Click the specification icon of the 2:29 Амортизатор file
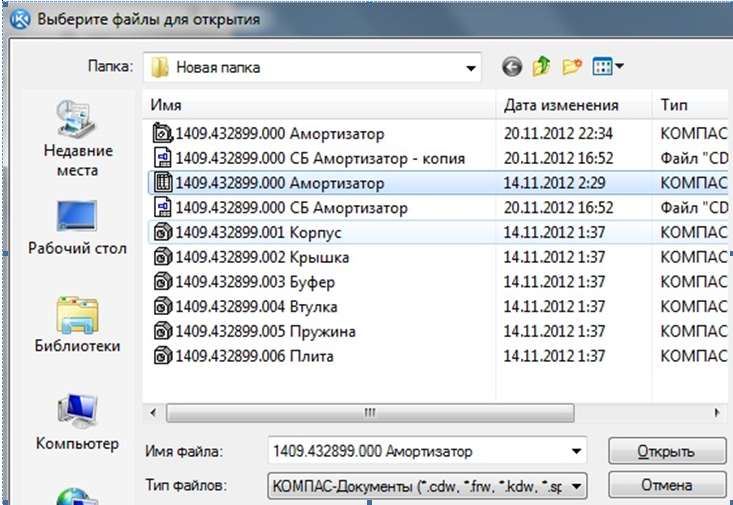Image resolution: width=733 pixels, height=505 pixels. point(163,182)
